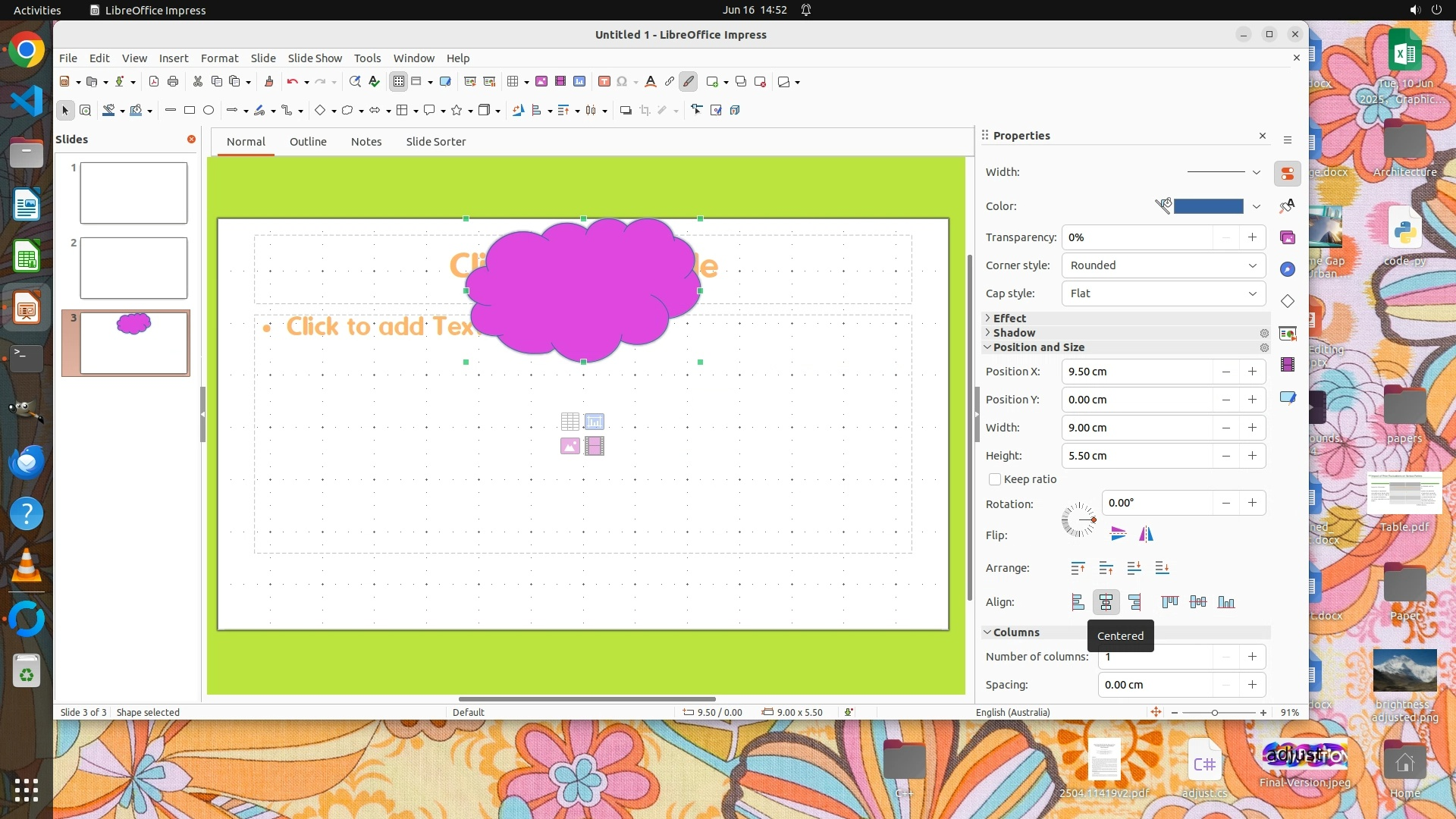Expand the Shadow section
Viewport: 1456px width, 819px height.
pyautogui.click(x=1013, y=333)
